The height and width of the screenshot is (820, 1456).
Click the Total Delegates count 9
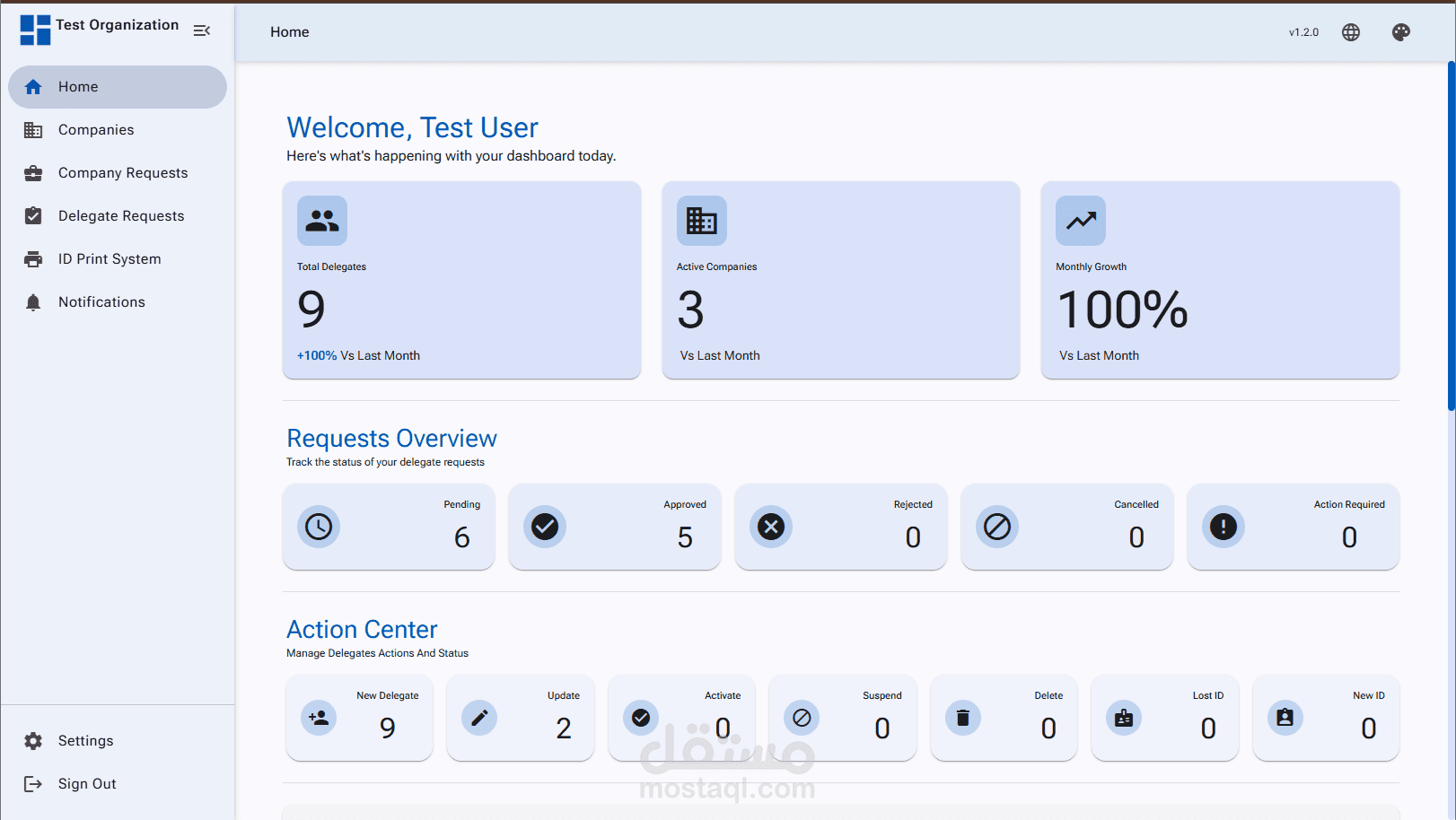tap(311, 310)
